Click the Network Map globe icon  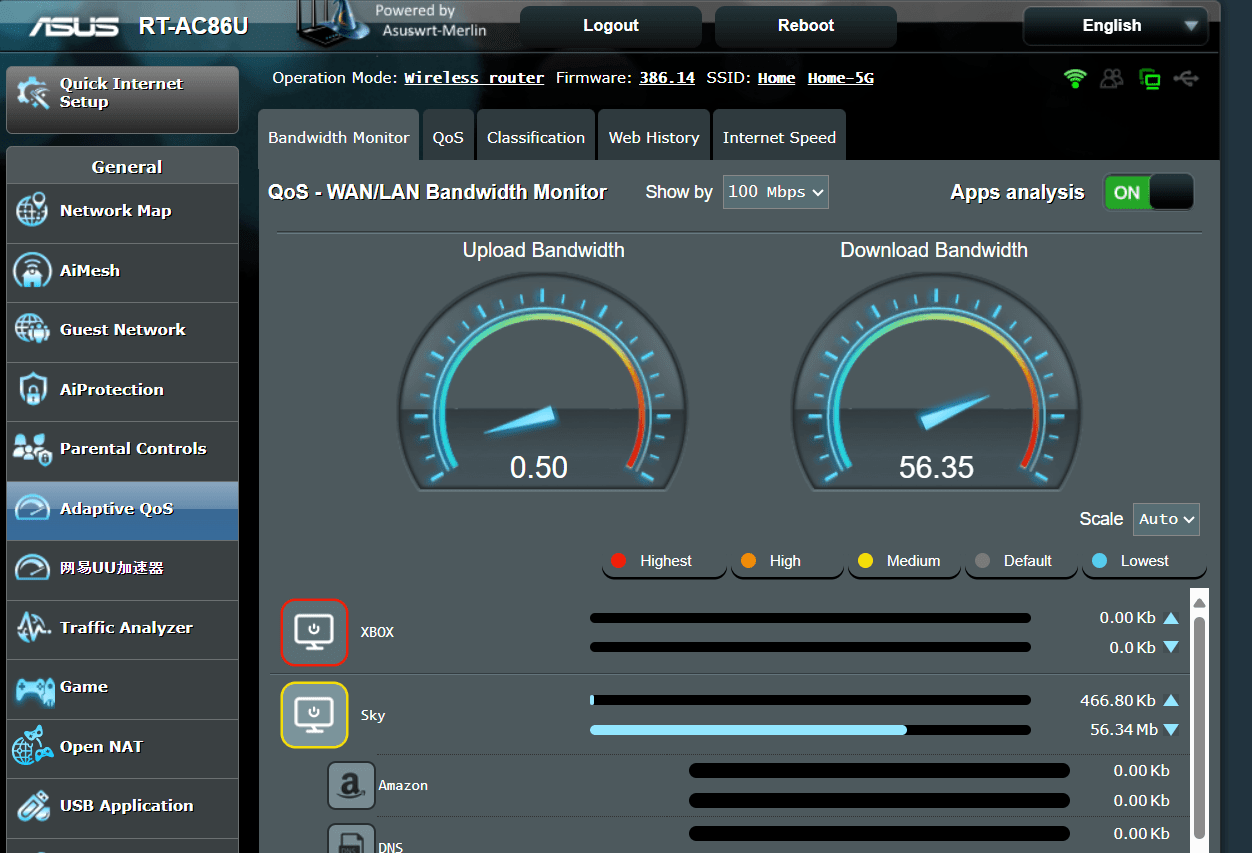tap(32, 211)
